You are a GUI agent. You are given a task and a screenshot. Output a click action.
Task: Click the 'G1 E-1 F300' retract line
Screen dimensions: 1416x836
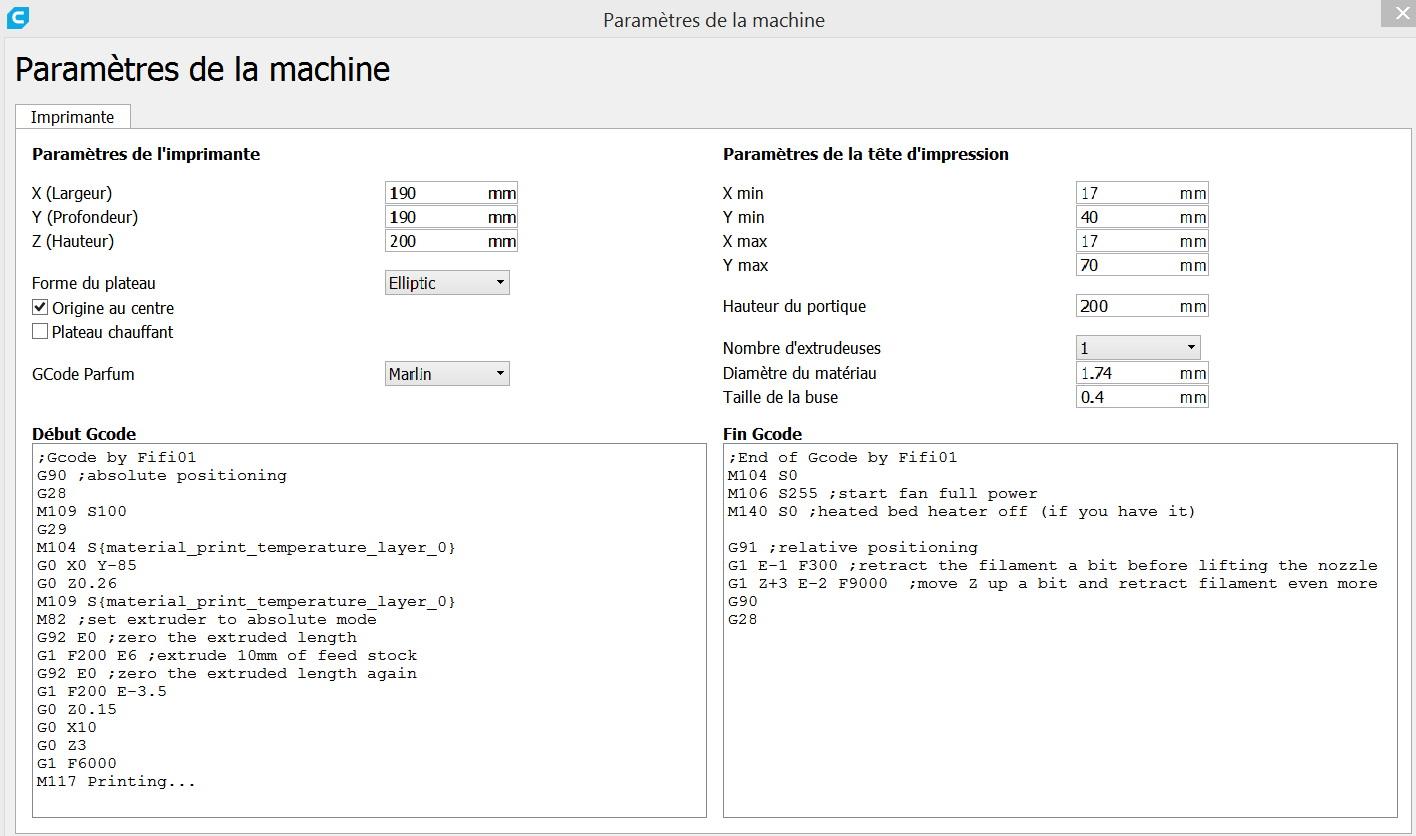coord(1053,566)
